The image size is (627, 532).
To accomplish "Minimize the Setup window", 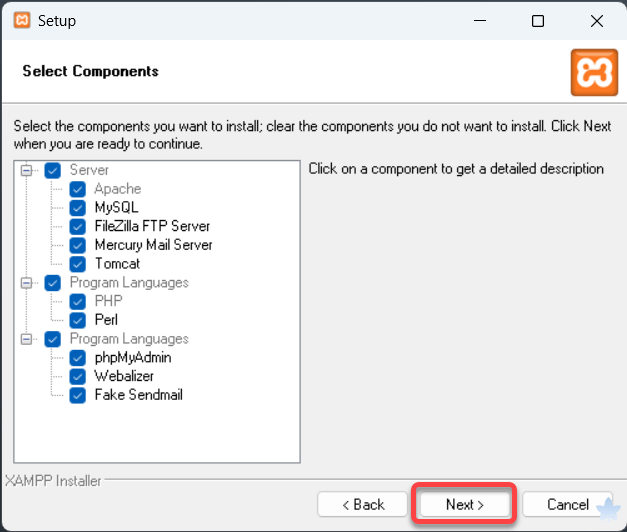I will click(x=480, y=20).
